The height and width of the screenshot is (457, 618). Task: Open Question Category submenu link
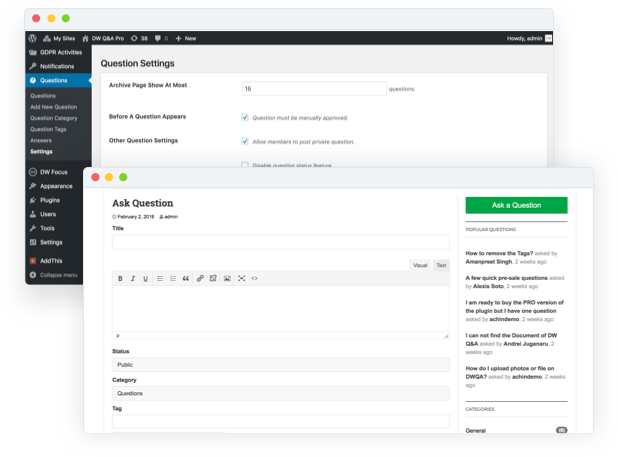[54, 118]
